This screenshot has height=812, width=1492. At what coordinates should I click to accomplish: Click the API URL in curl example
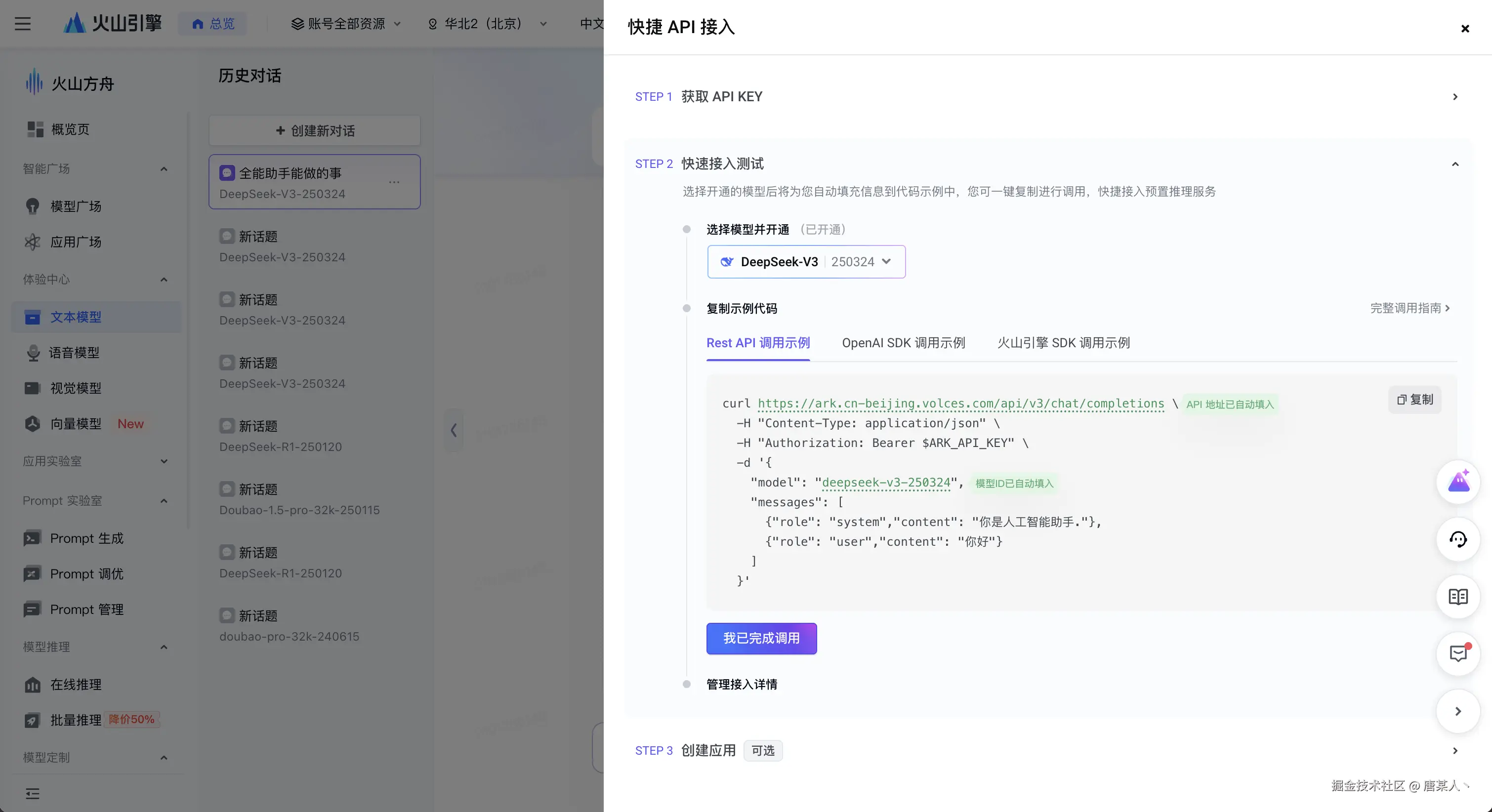click(x=960, y=404)
